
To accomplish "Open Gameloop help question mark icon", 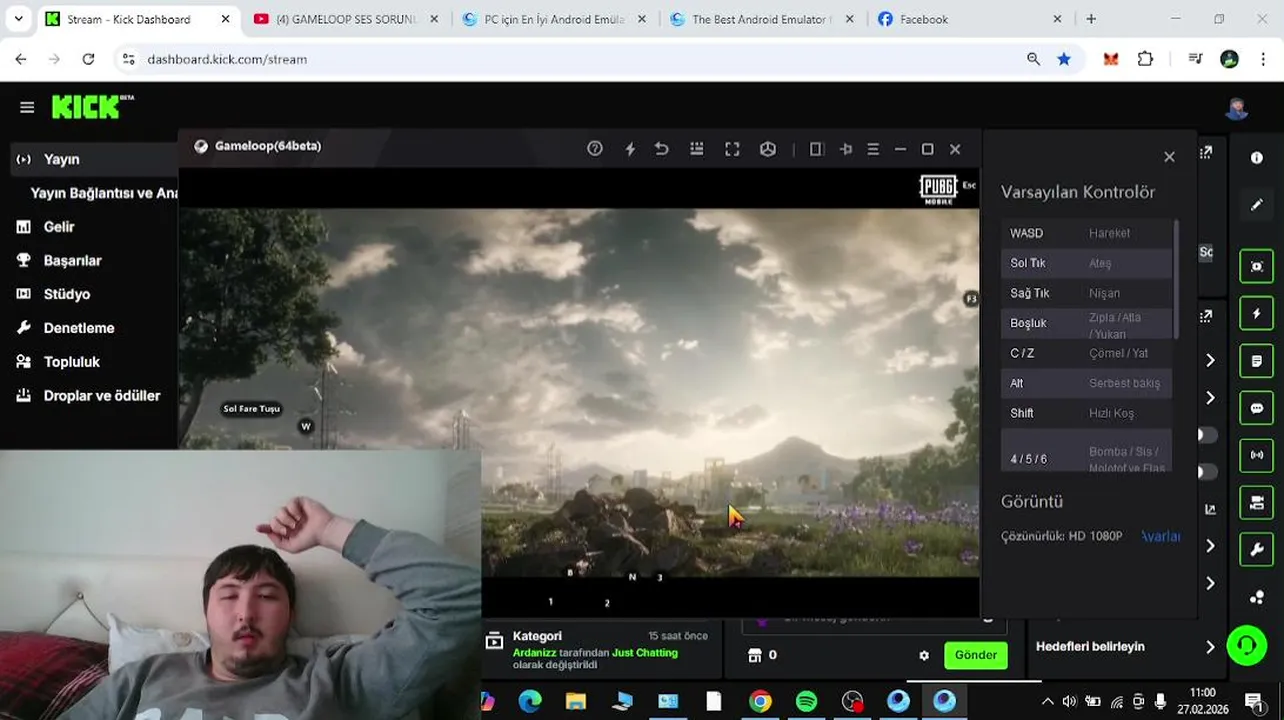I will (x=595, y=149).
